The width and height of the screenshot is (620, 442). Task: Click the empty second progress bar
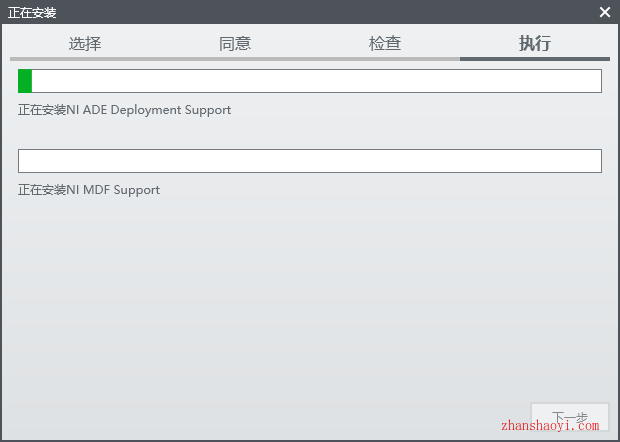tap(310, 161)
